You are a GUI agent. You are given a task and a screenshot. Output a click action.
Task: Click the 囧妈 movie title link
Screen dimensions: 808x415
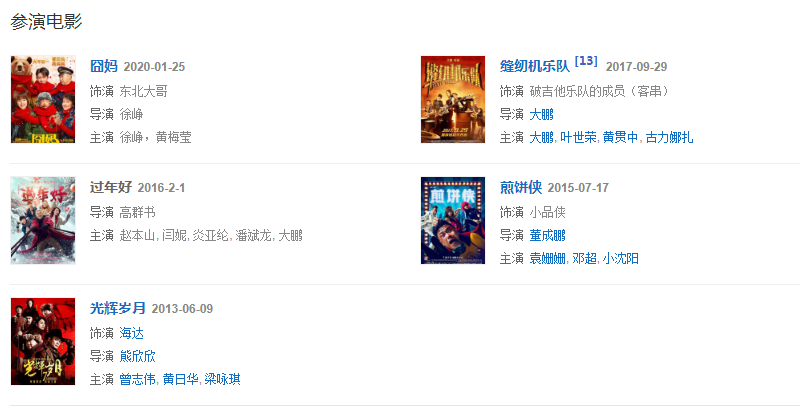[104, 67]
